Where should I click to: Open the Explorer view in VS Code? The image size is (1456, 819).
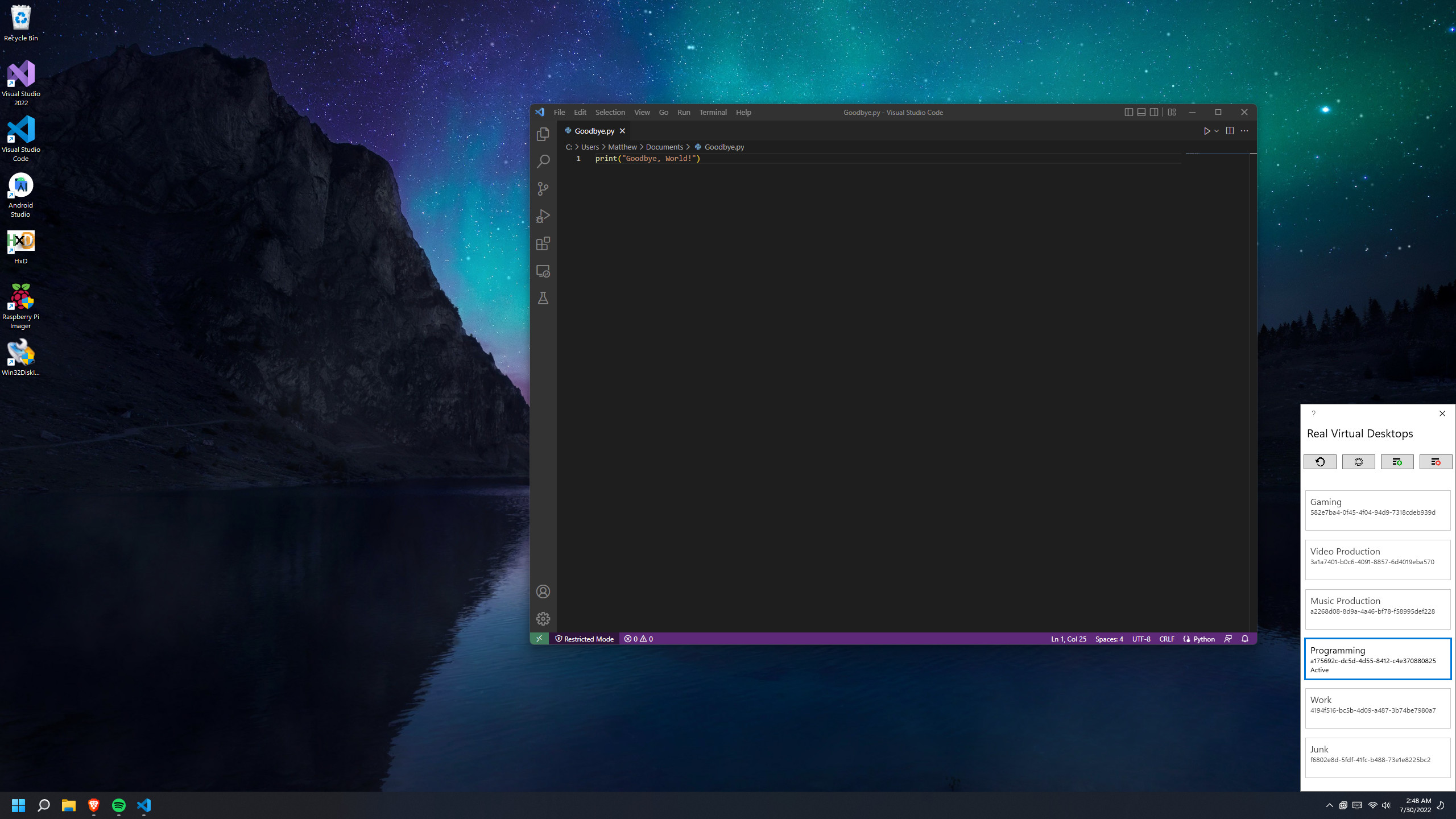coord(543,134)
